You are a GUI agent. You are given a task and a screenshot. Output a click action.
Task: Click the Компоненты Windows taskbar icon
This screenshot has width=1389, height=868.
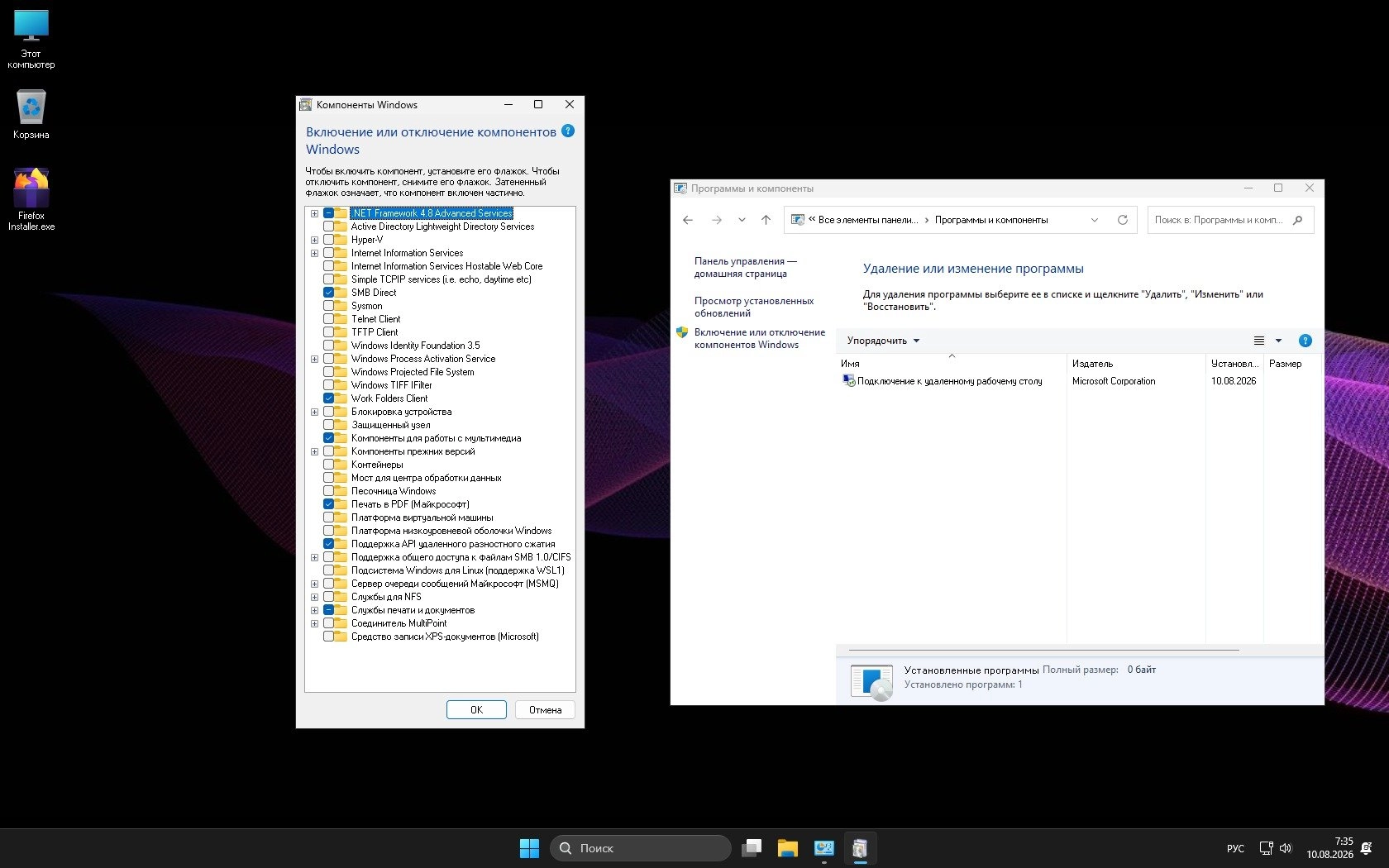click(x=861, y=848)
